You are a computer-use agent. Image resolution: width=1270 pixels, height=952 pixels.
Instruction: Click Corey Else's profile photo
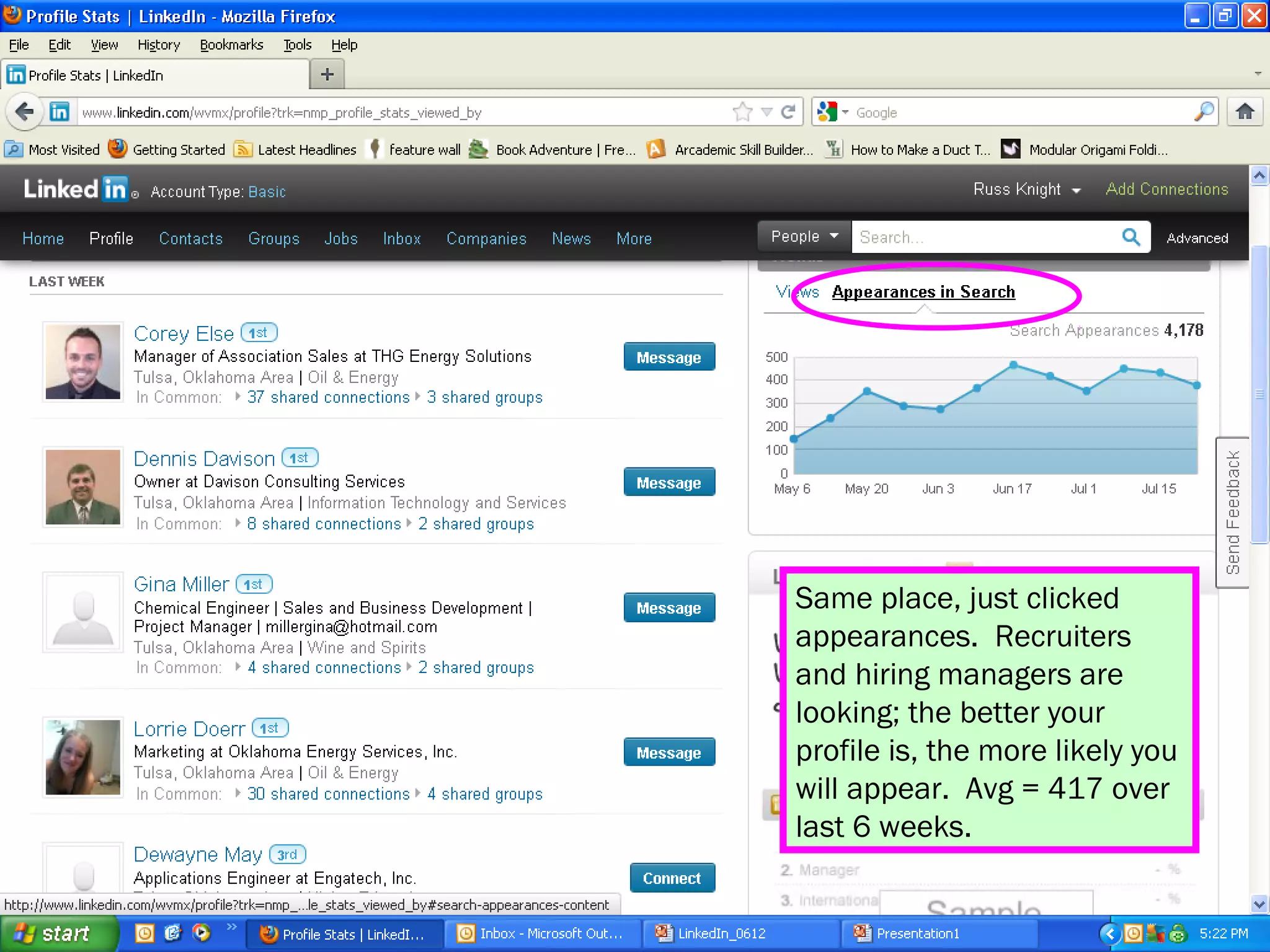point(83,361)
